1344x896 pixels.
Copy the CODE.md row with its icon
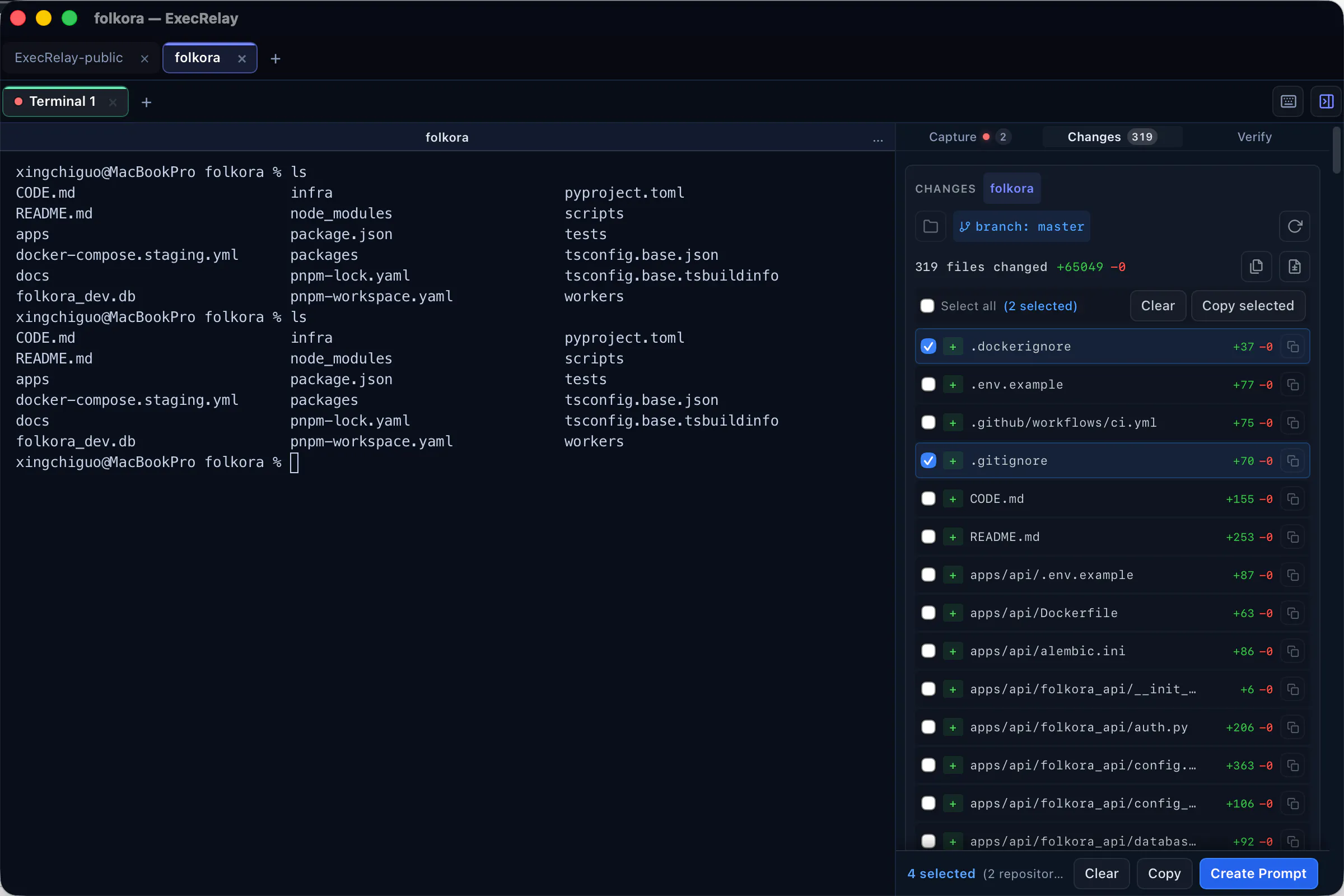[1292, 500]
